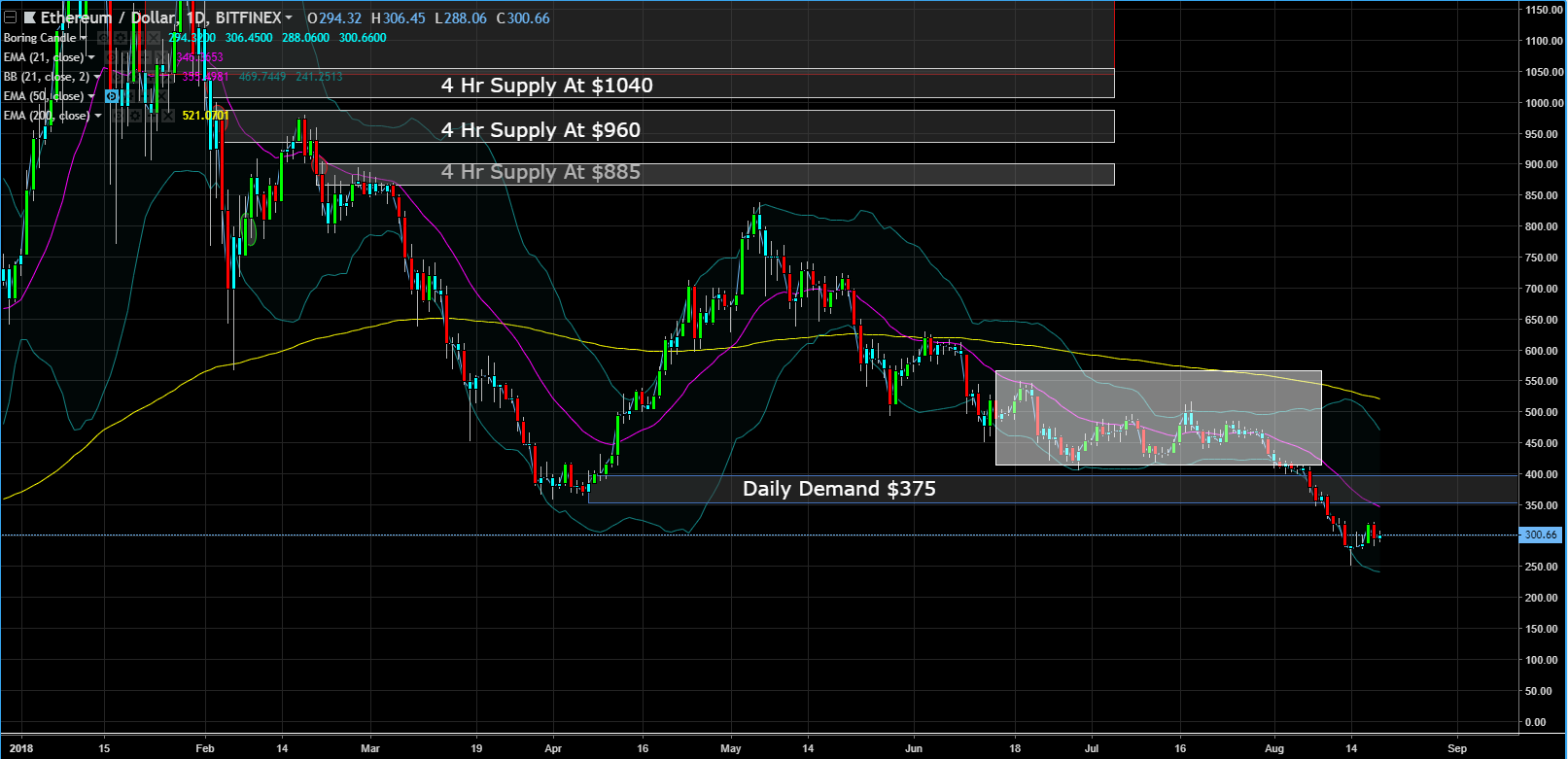The width and height of the screenshot is (1568, 759).
Task: Remove EMA (21, close) with X icon
Action: [x=161, y=57]
